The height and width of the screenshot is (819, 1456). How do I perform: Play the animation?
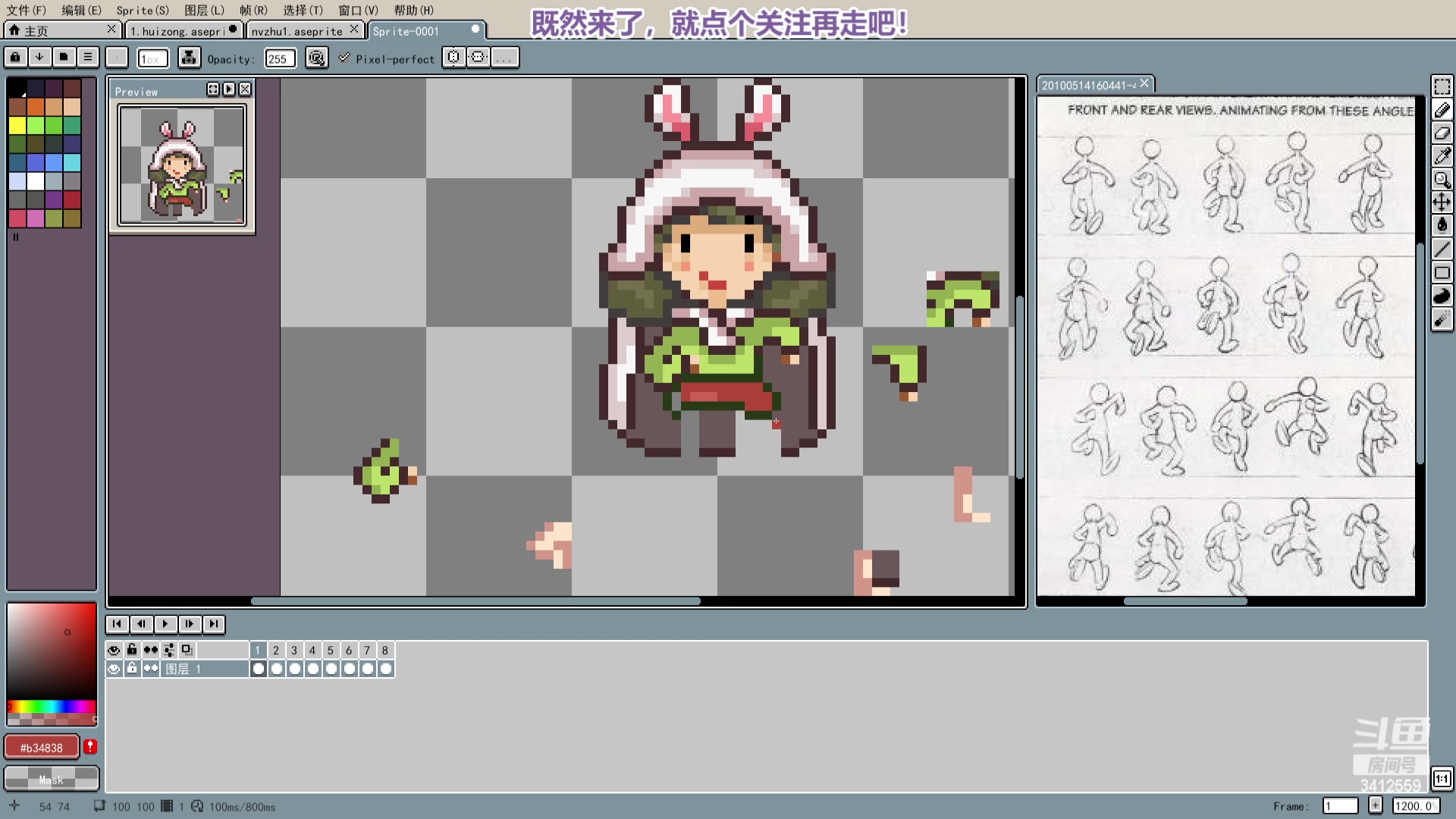[165, 623]
